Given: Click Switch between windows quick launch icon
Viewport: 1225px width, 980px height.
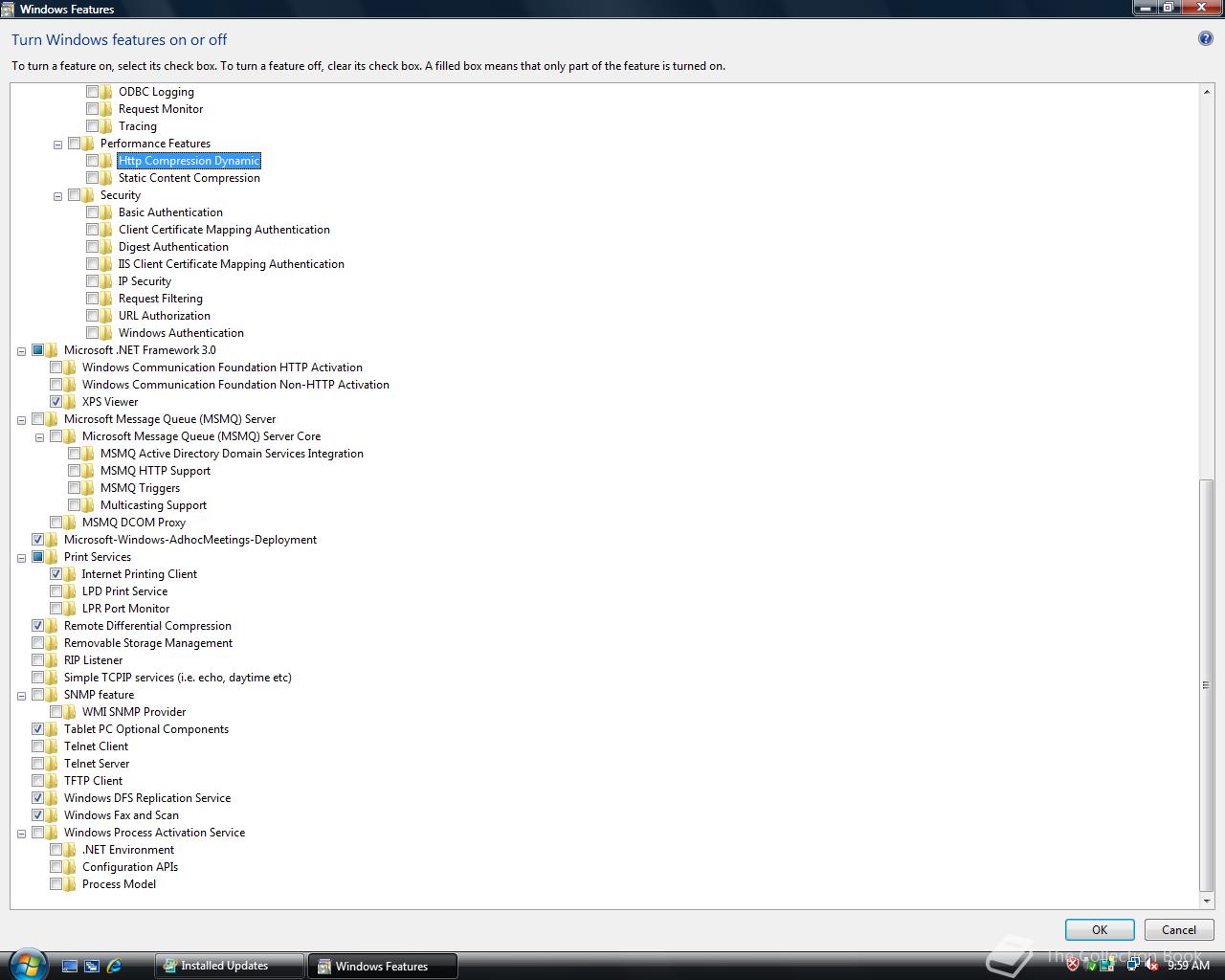Looking at the screenshot, I should pyautogui.click(x=92, y=966).
